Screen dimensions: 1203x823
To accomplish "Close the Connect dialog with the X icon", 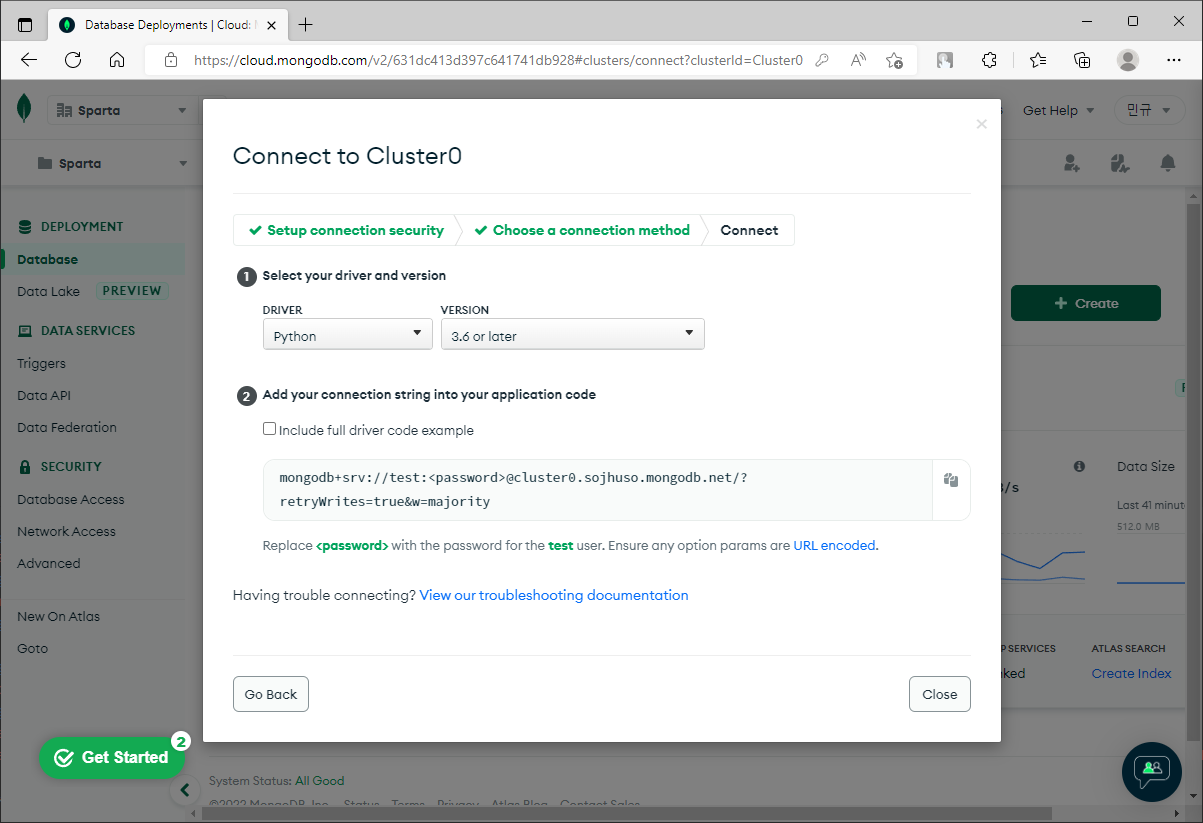I will point(981,124).
